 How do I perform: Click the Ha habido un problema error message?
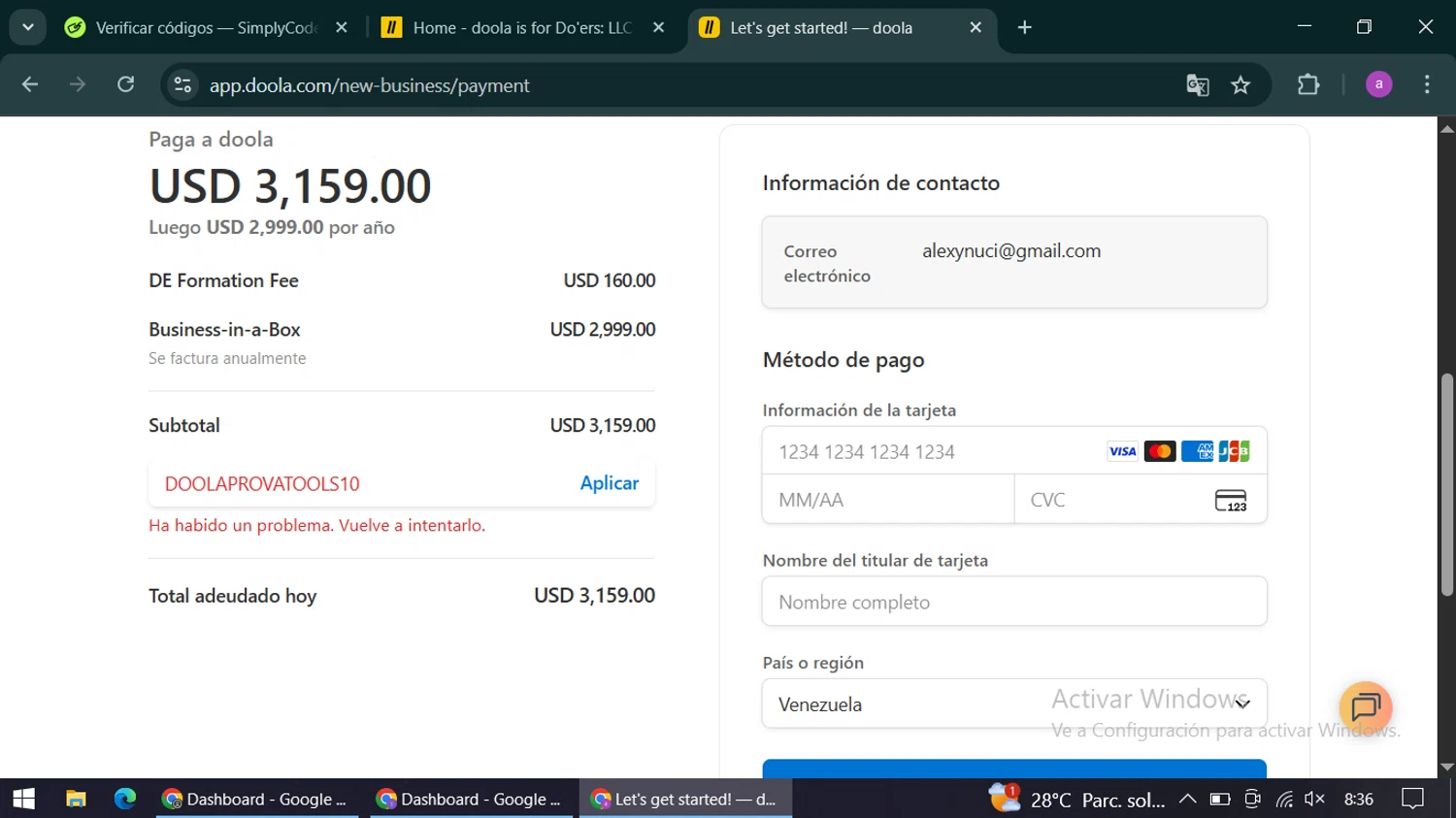(316, 525)
